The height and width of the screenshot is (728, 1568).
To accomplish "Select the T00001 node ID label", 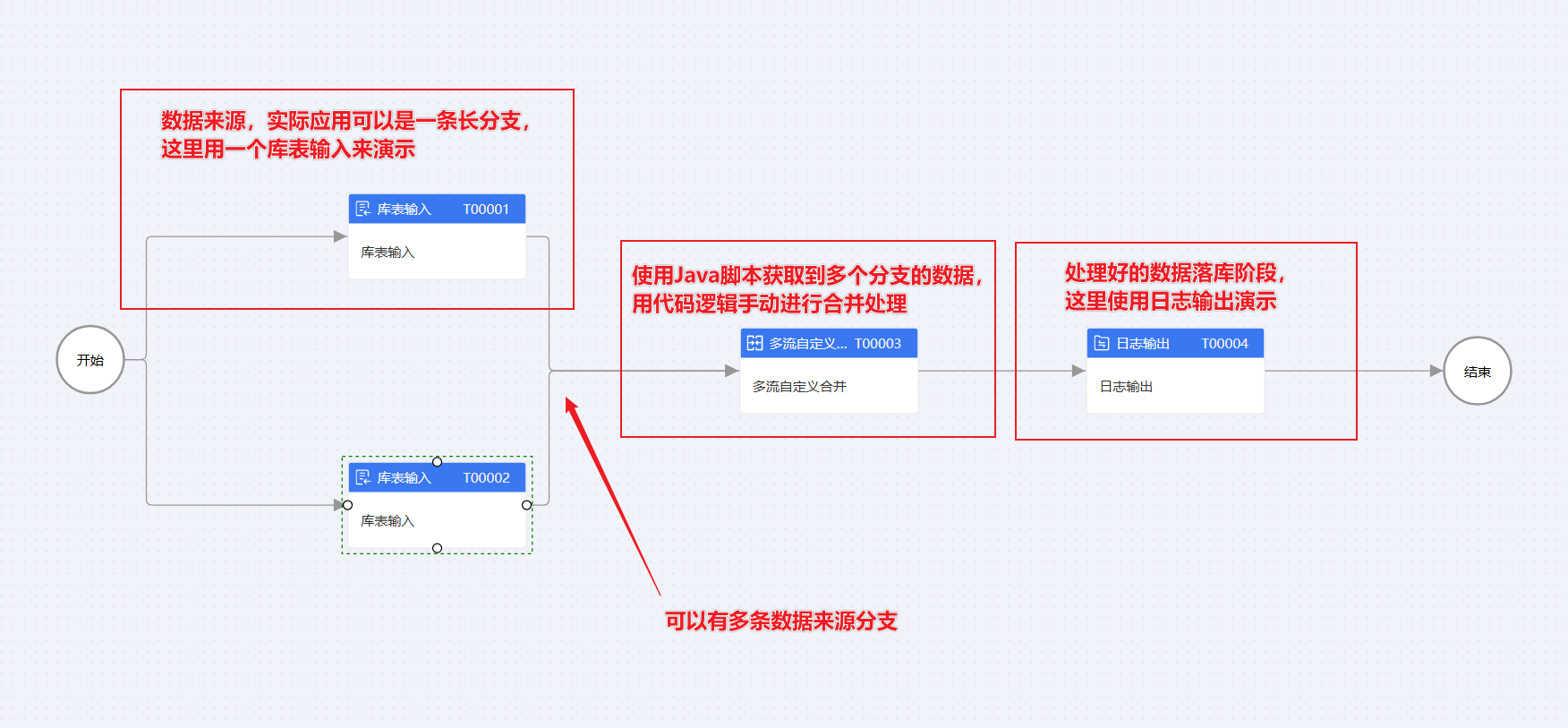I will tap(486, 209).
